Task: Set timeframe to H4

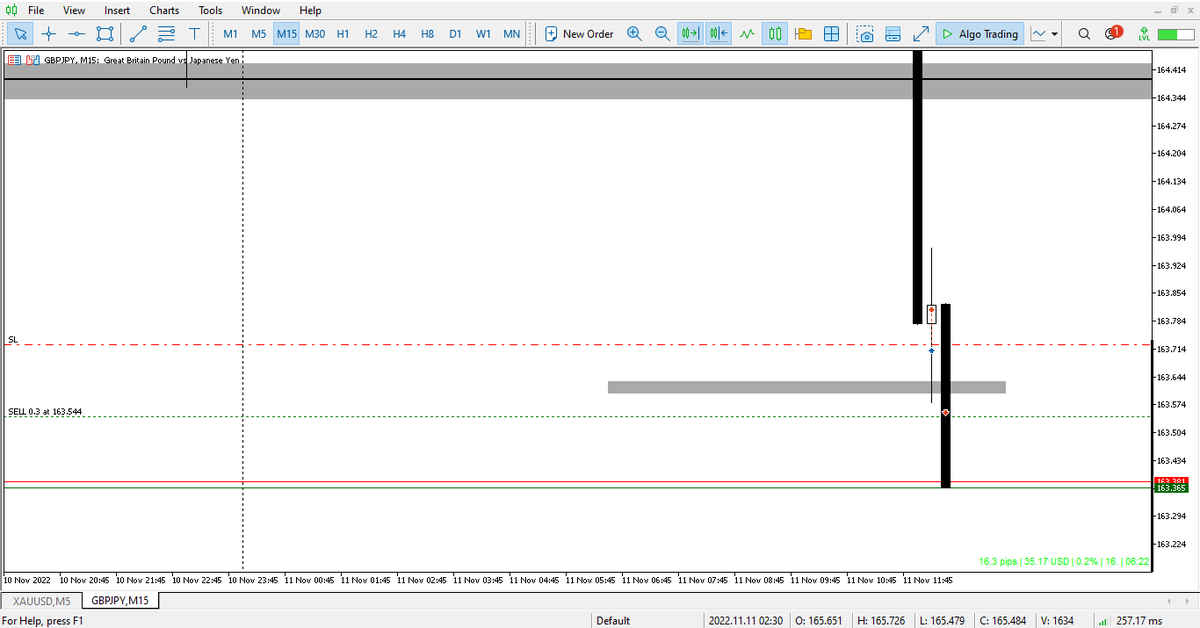Action: coord(399,34)
